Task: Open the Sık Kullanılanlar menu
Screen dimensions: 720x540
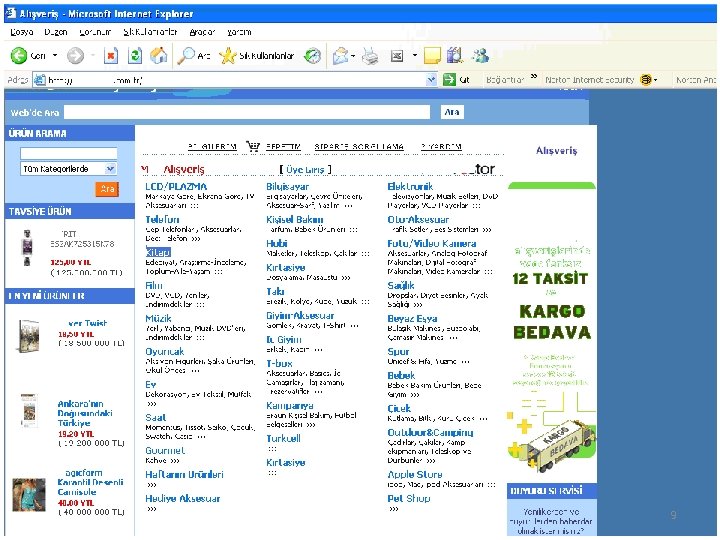Action: coord(150,32)
